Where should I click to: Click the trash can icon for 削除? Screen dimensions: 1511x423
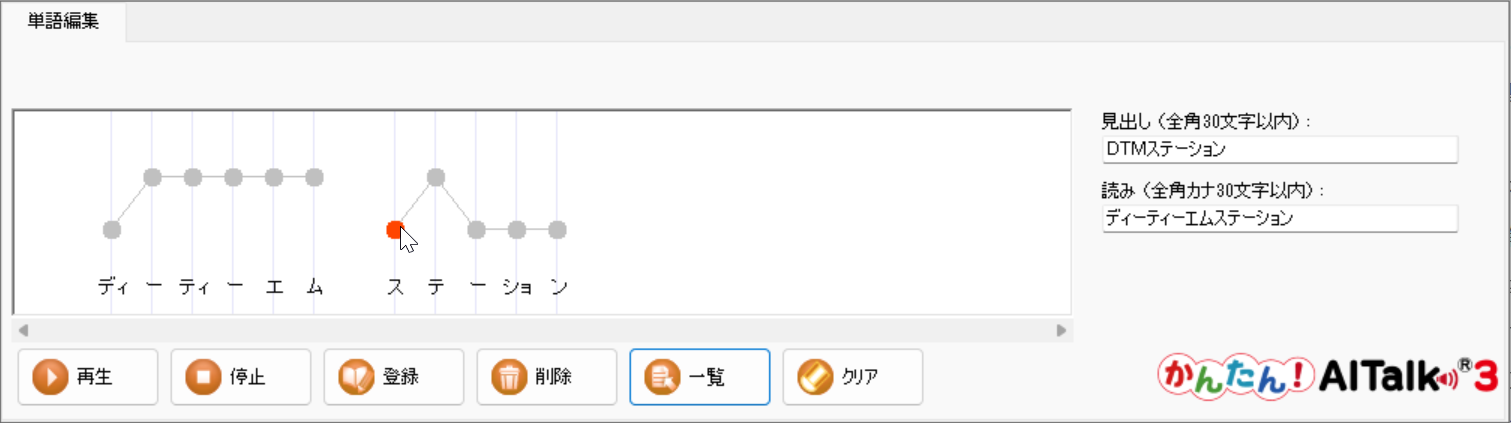pyautogui.click(x=508, y=377)
